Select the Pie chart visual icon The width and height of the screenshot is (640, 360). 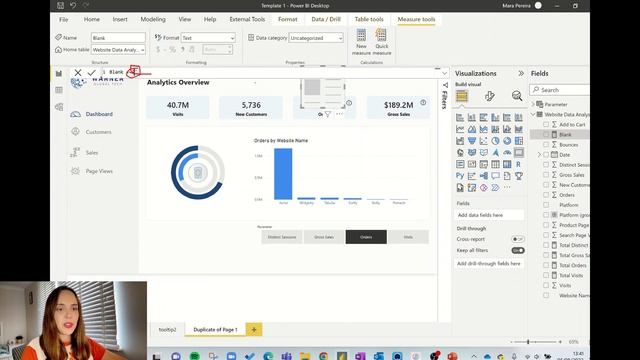click(x=495, y=141)
